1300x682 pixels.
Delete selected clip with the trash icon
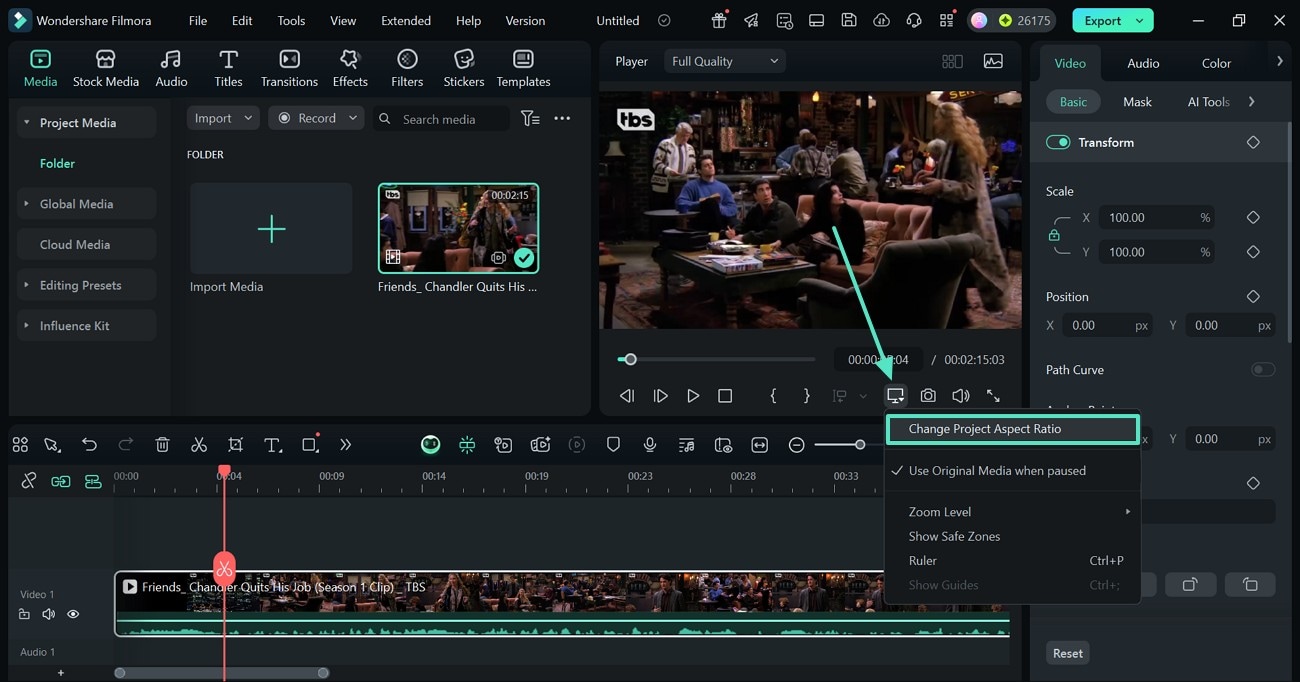click(162, 444)
